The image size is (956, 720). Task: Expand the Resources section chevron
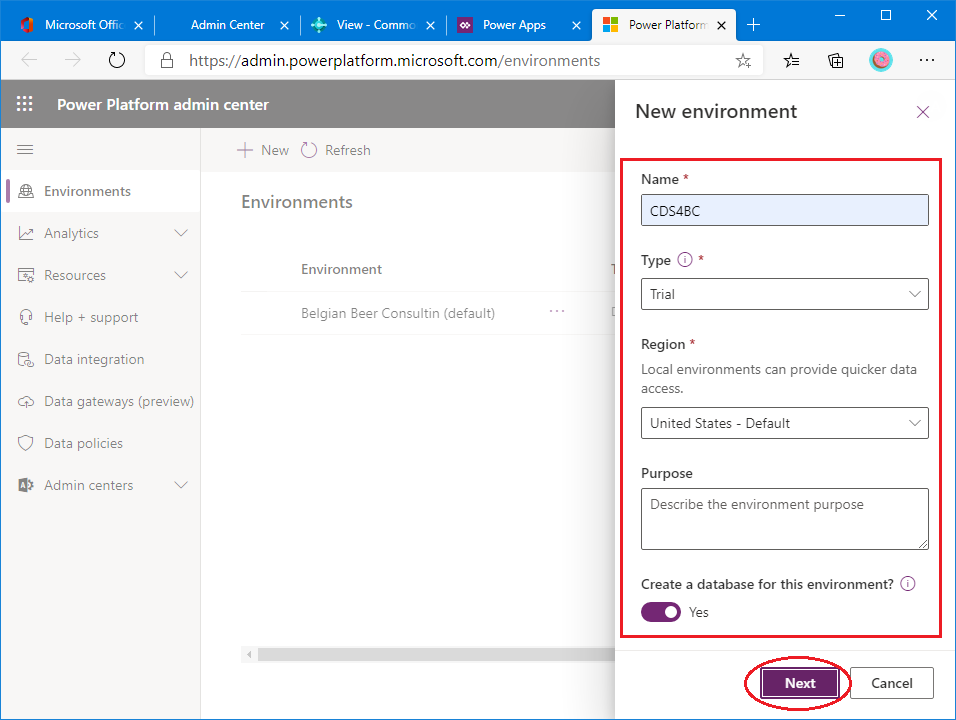tap(181, 275)
